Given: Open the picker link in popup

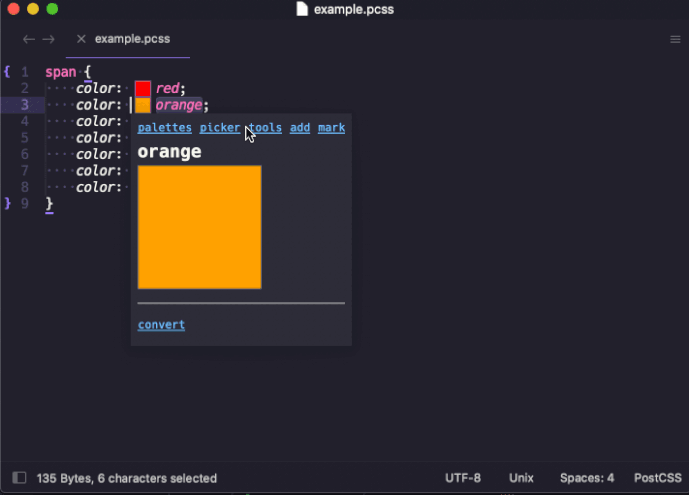Looking at the screenshot, I should [x=220, y=128].
